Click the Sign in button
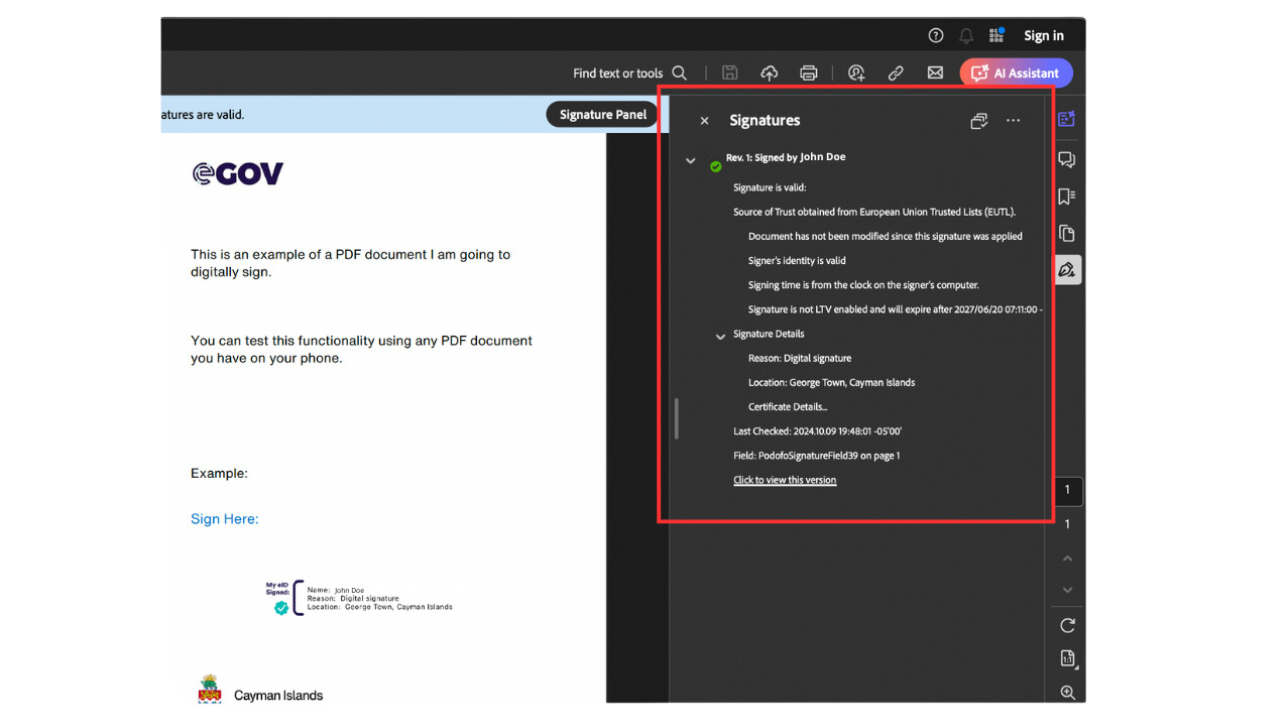This screenshot has height=720, width=1280. [1044, 36]
